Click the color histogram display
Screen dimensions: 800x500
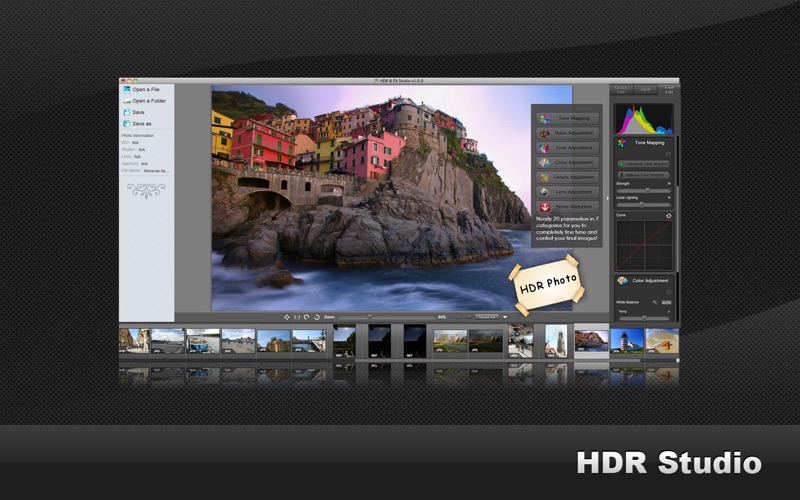(643, 119)
